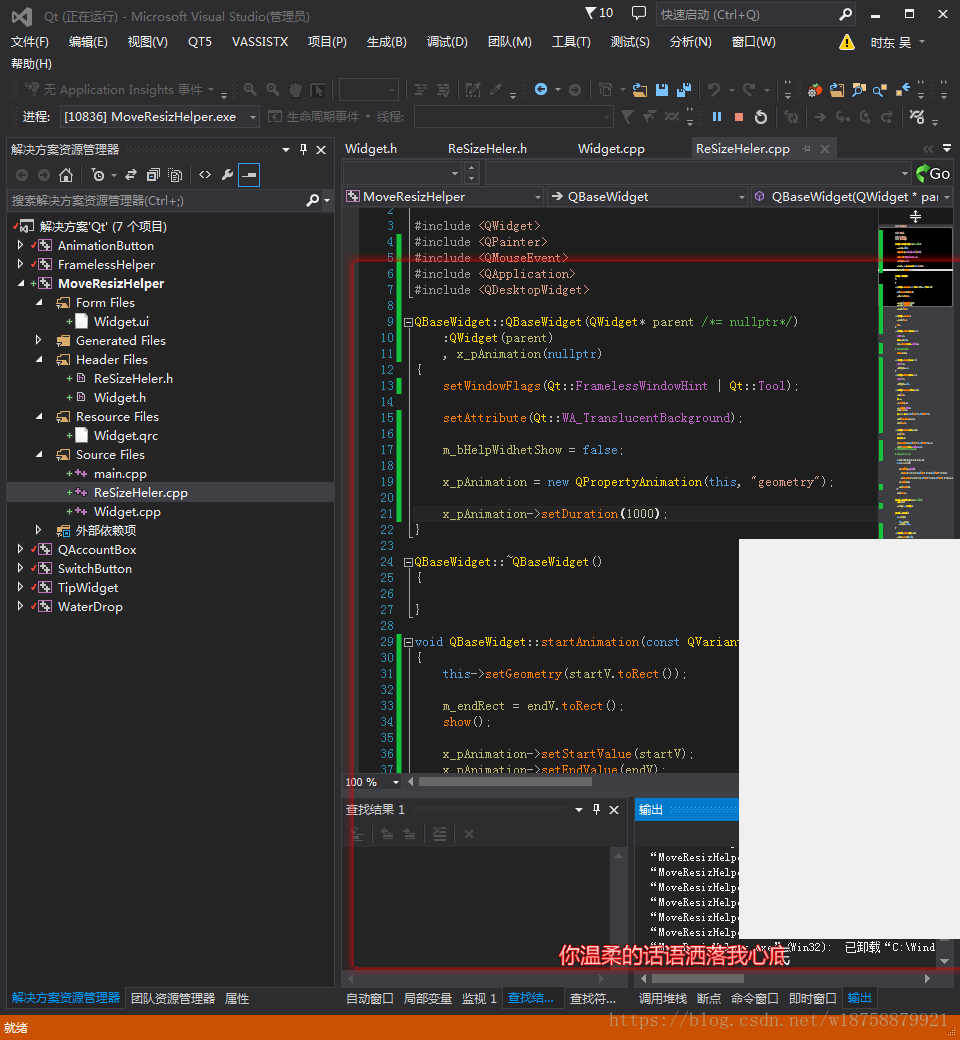Click the Solution Explorer search field
The height and width of the screenshot is (1040, 960).
coord(156,200)
